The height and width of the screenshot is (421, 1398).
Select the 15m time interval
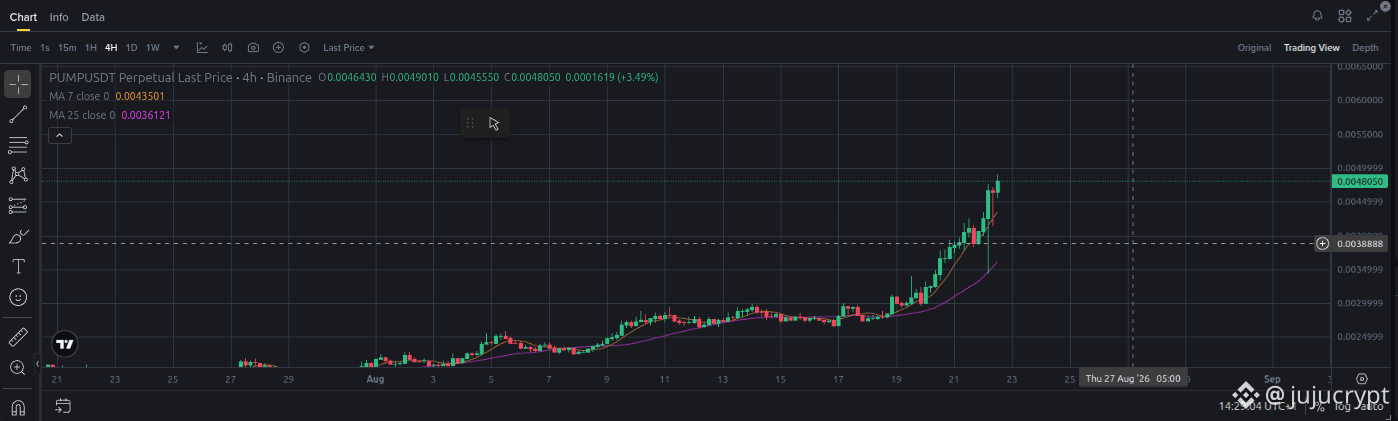tap(67, 47)
